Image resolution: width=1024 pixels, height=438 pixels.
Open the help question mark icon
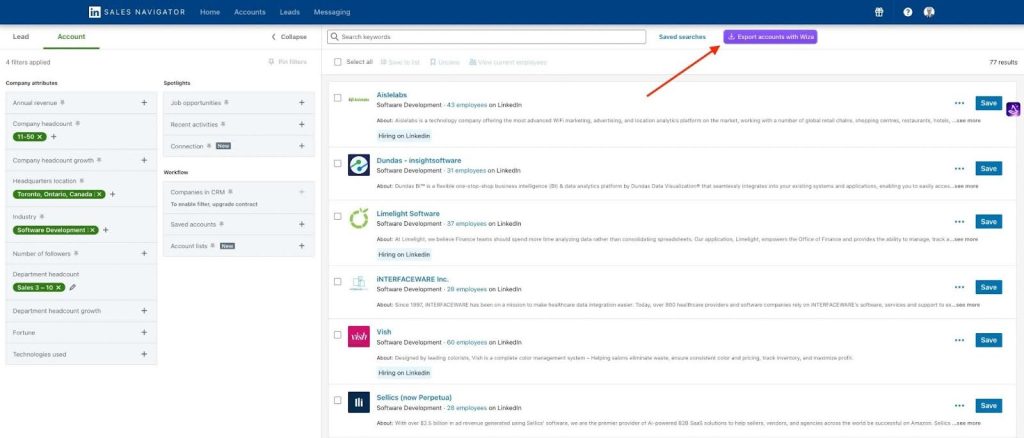point(908,12)
